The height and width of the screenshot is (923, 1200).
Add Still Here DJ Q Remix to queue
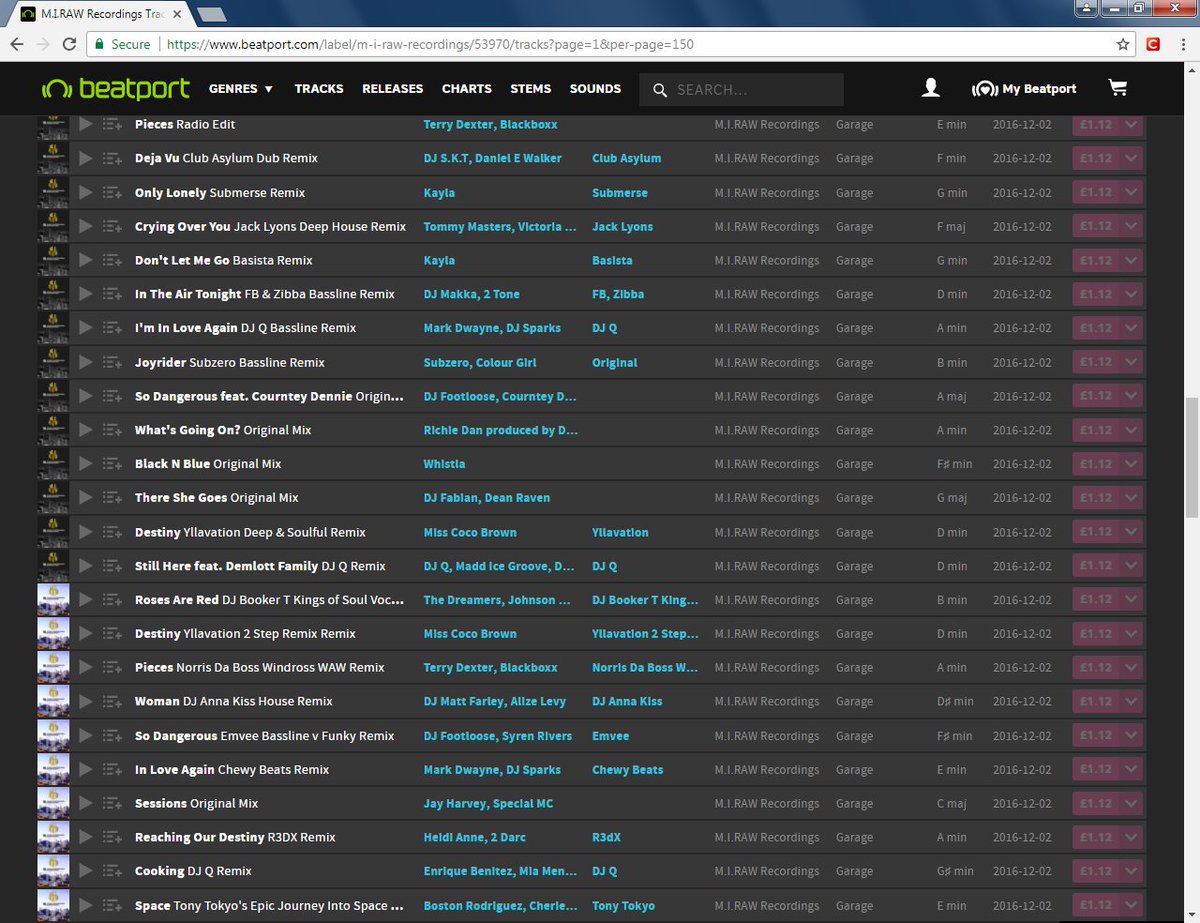[x=111, y=566]
